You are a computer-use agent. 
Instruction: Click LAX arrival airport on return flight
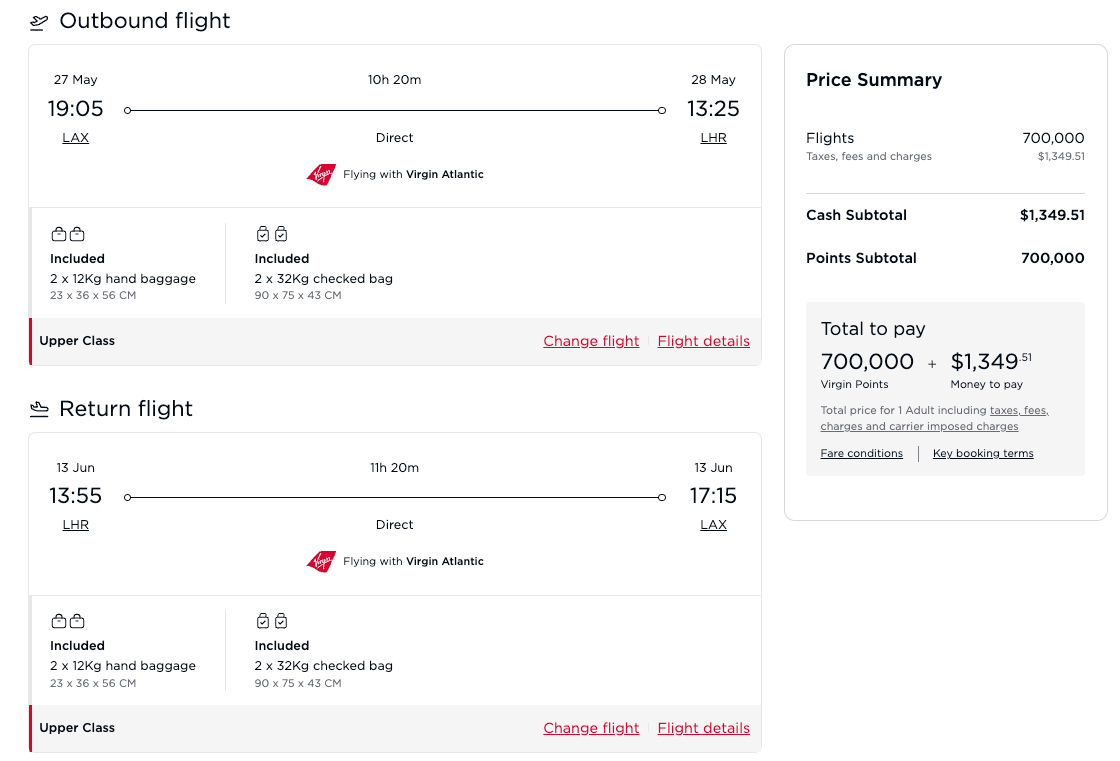coord(713,525)
